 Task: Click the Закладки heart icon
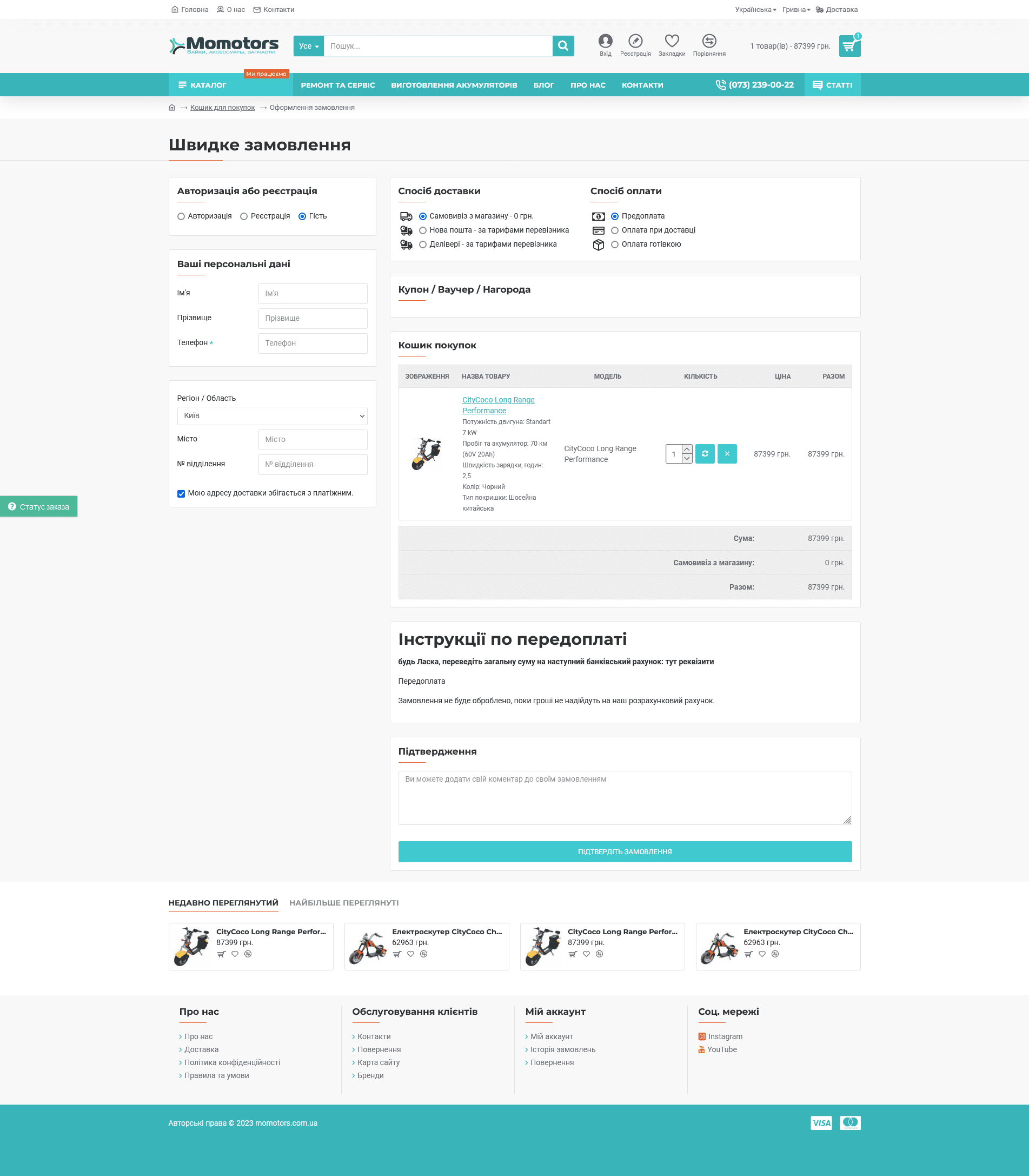point(671,41)
